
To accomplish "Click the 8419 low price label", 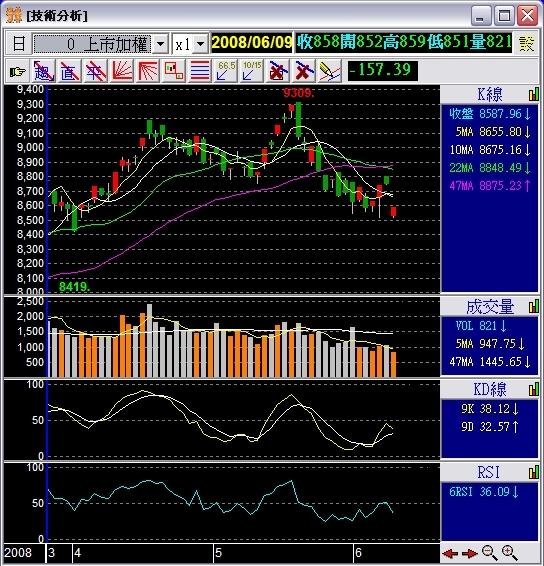I will [74, 287].
